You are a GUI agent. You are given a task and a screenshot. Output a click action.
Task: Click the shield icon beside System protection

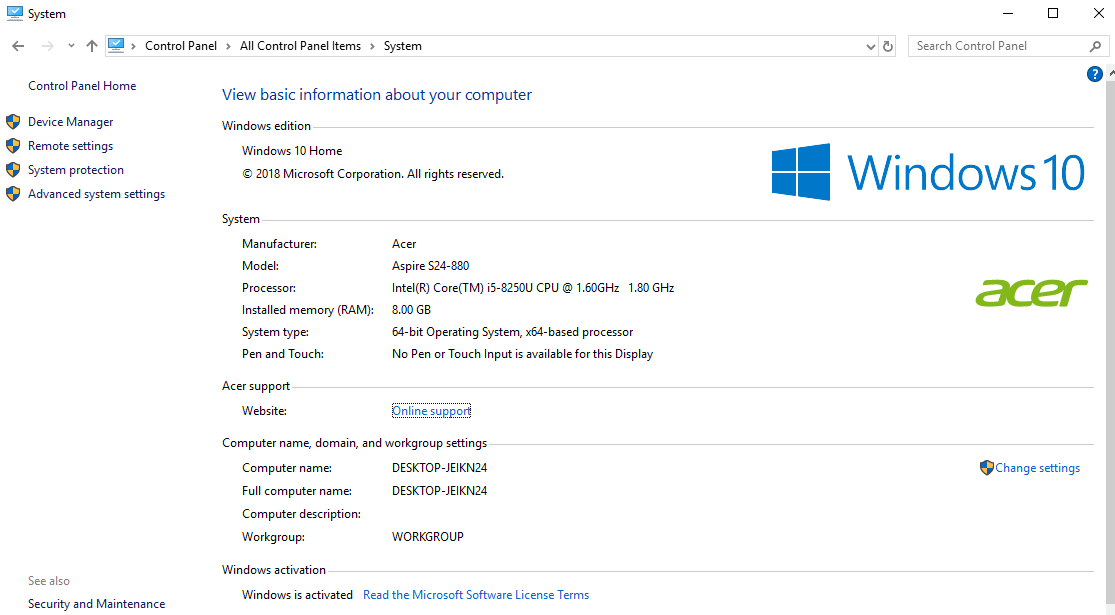(x=13, y=170)
